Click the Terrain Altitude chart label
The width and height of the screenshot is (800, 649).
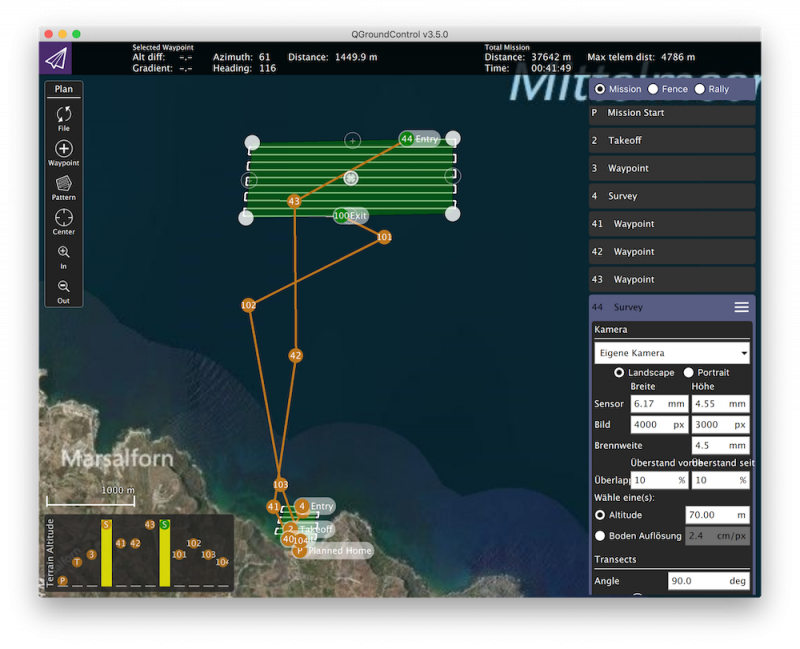(50, 553)
